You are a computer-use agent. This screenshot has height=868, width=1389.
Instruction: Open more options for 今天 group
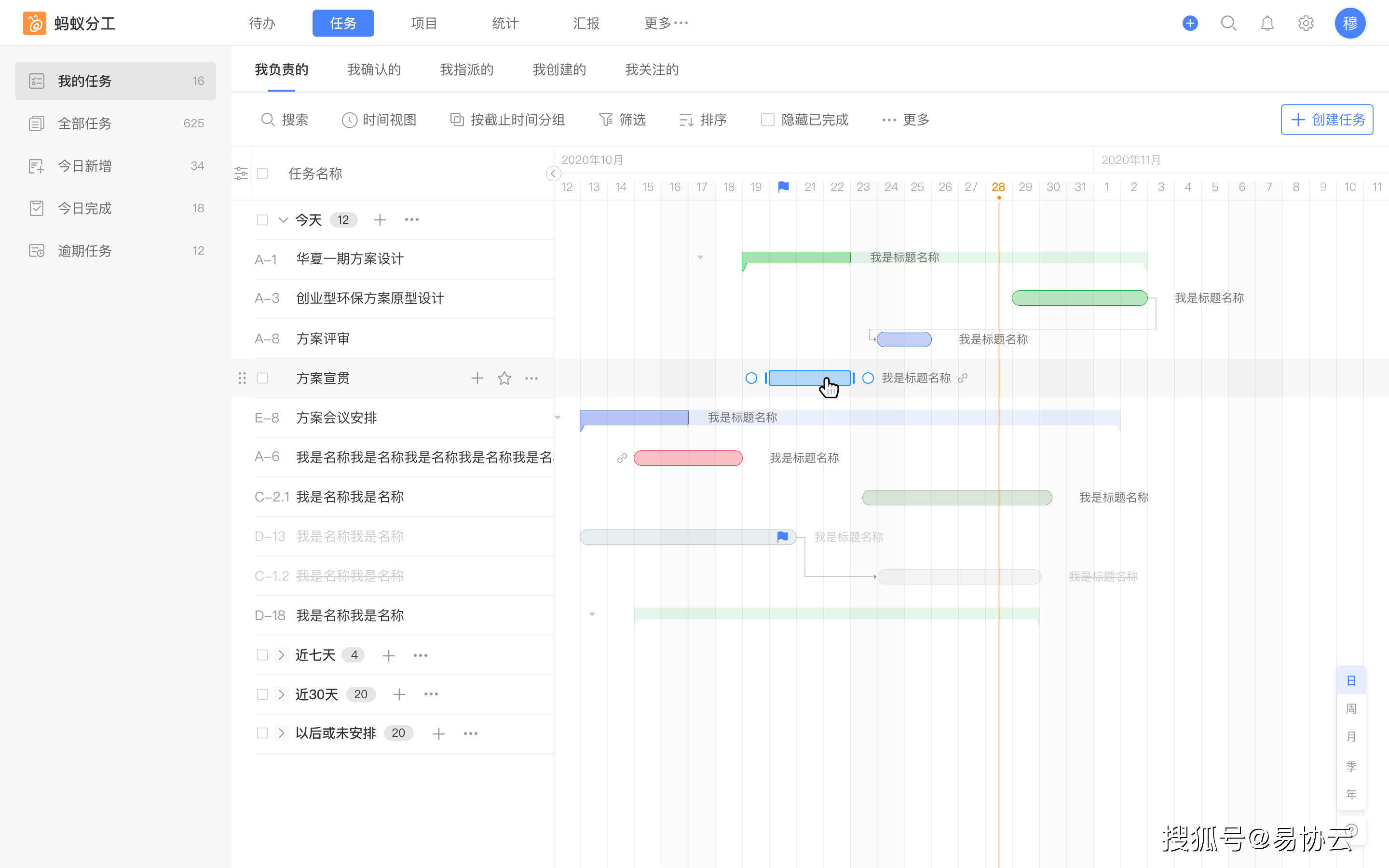coord(411,220)
